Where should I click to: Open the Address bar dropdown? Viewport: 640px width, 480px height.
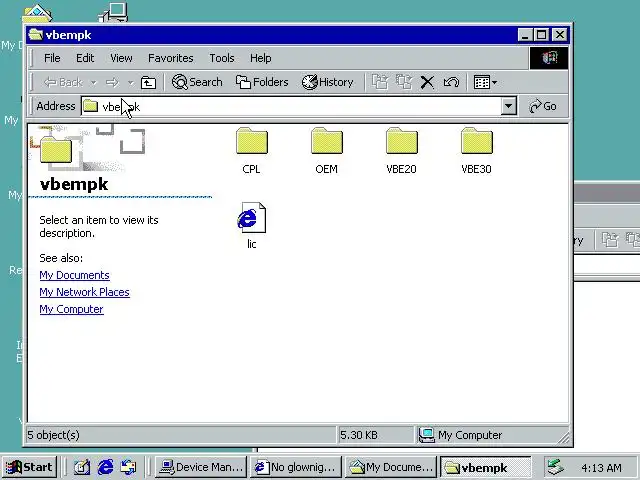point(508,107)
